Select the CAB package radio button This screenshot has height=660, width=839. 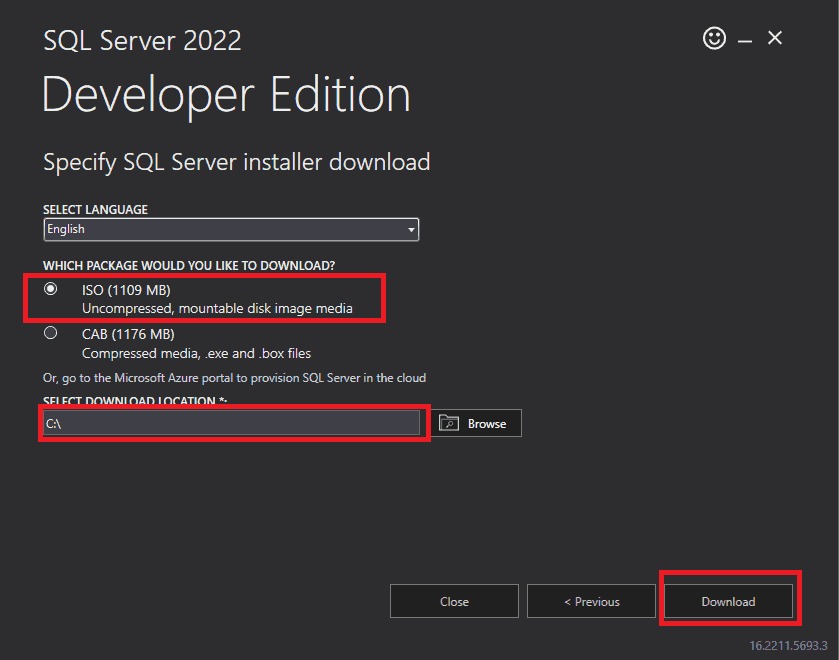click(51, 334)
